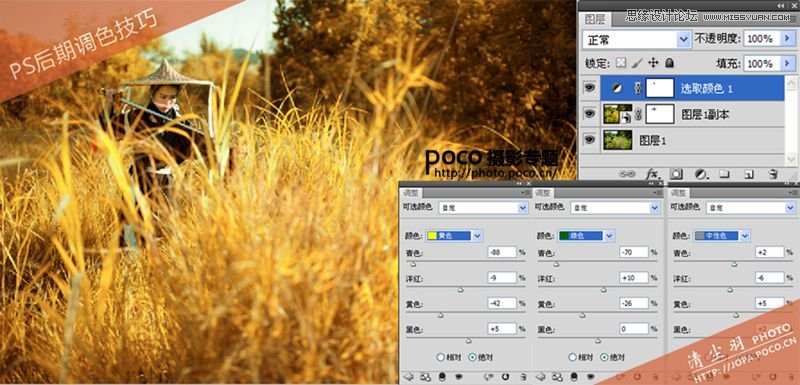
Task: Switch to the 图层 tab
Action: [x=595, y=19]
